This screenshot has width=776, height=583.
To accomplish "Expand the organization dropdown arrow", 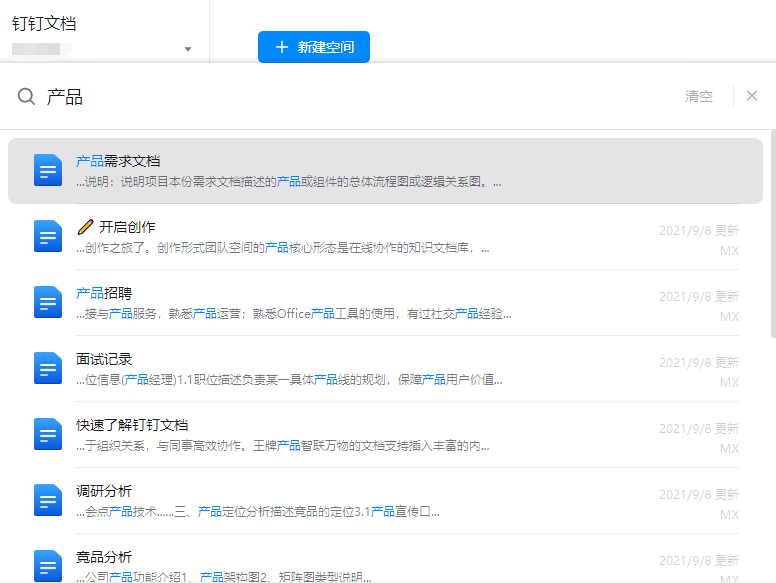I will coord(188,49).
